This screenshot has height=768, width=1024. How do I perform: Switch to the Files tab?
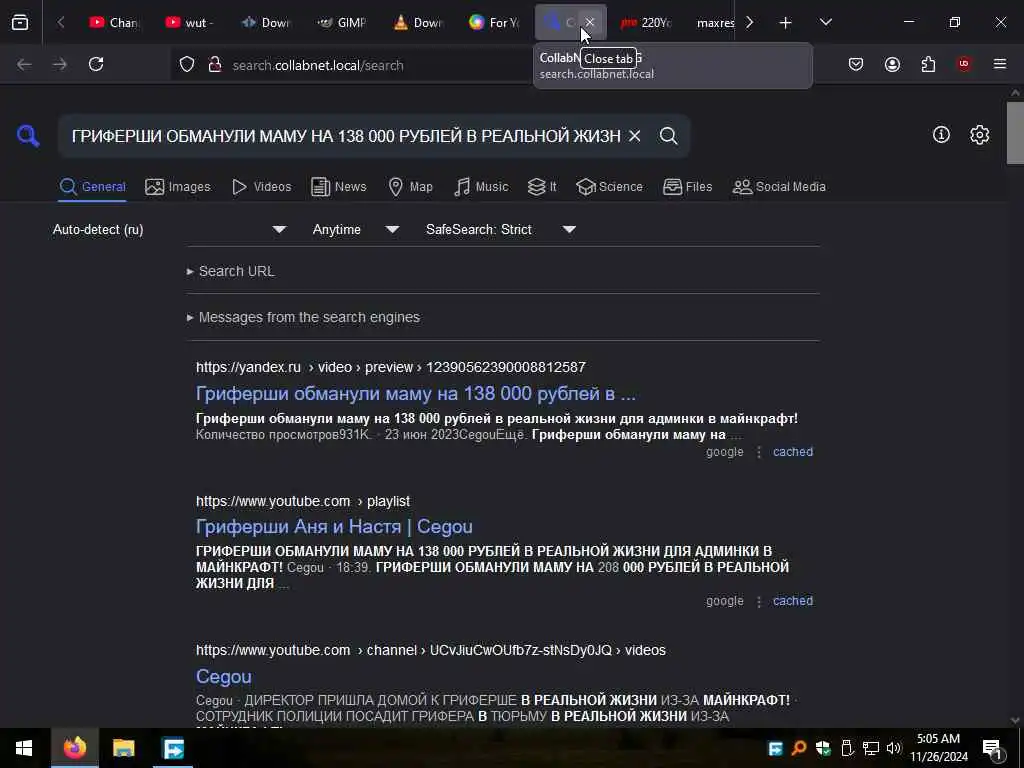click(x=687, y=187)
